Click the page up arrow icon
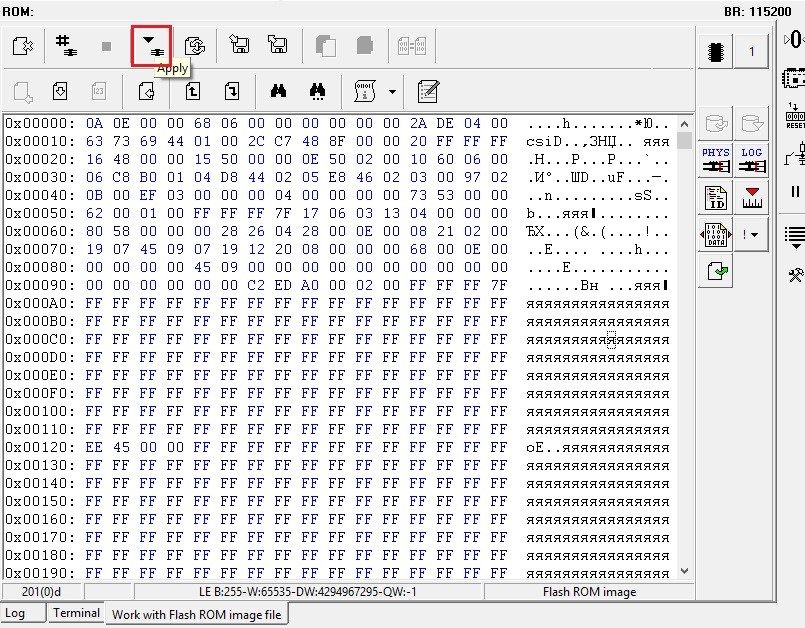This screenshot has width=805, height=628. pyautogui.click(x=193, y=91)
